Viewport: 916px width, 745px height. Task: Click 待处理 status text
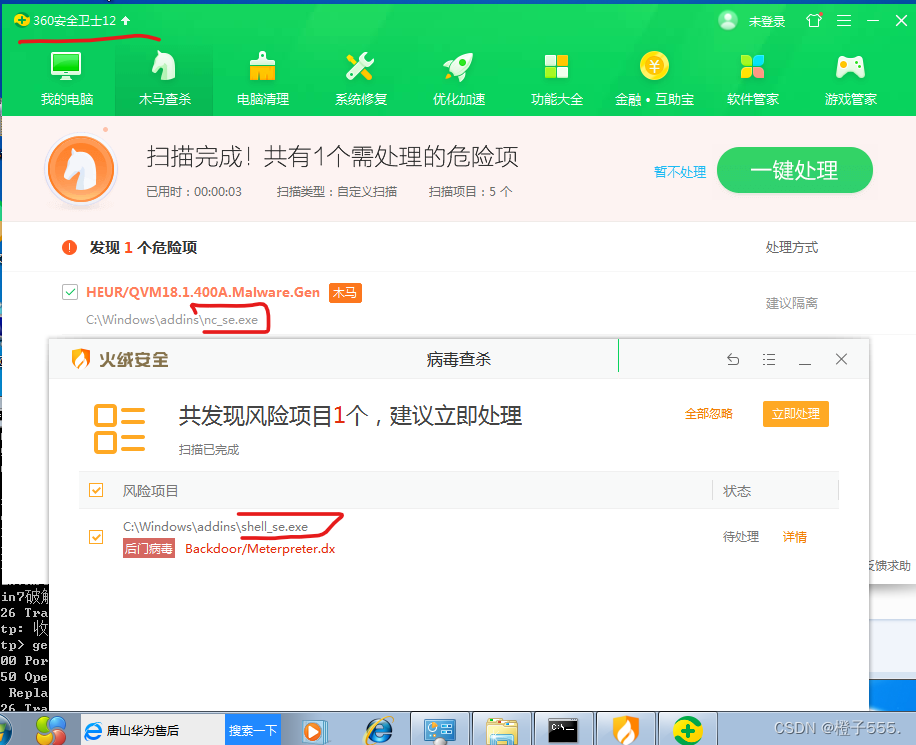pyautogui.click(x=741, y=536)
